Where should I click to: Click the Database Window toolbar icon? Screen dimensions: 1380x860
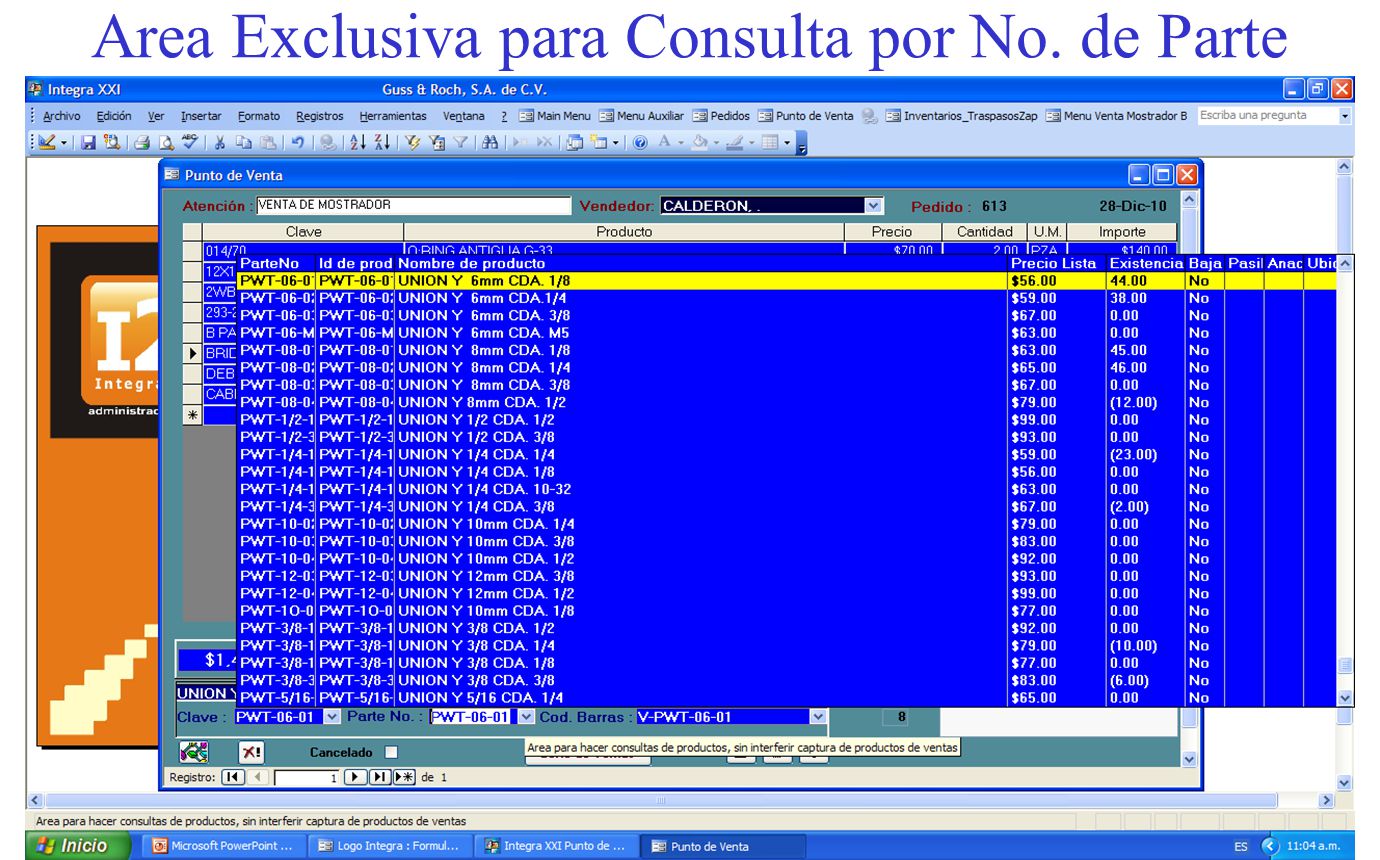(576, 144)
